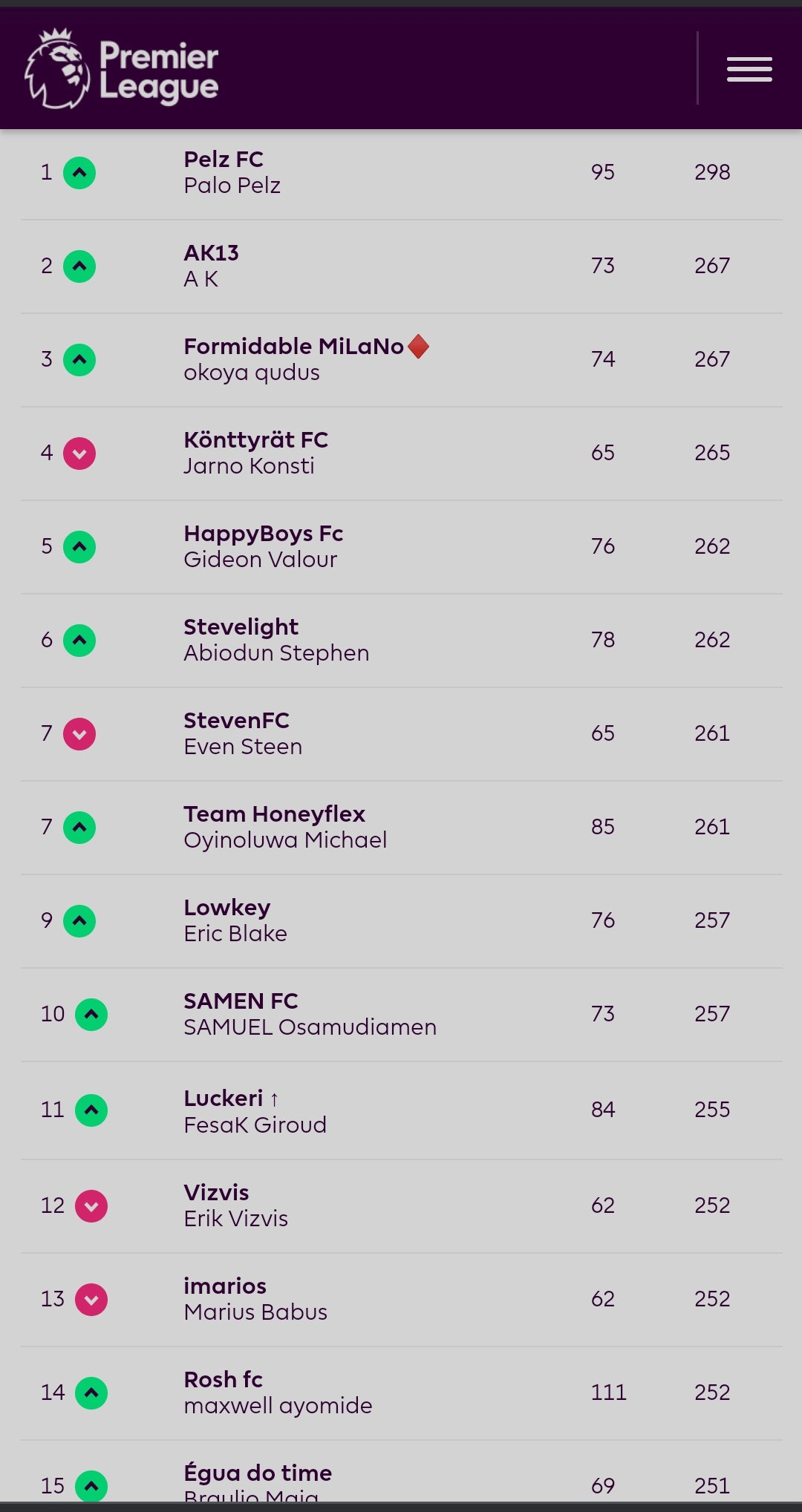Click red down arrow beside Könttyrät FC
Screen dimensions: 802x1512
(x=79, y=454)
